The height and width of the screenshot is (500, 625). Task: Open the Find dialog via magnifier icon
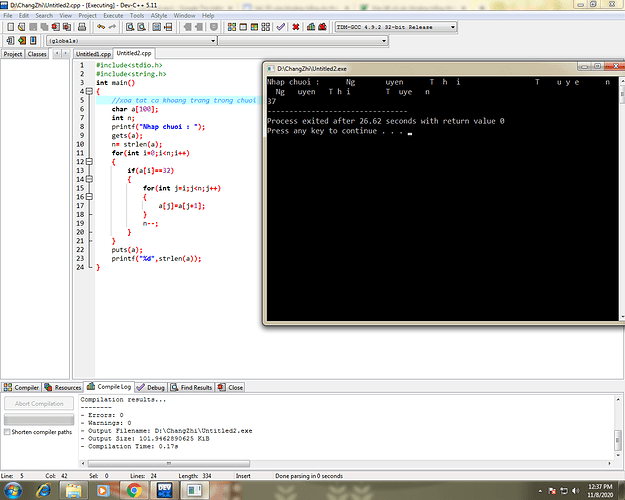coord(130,27)
